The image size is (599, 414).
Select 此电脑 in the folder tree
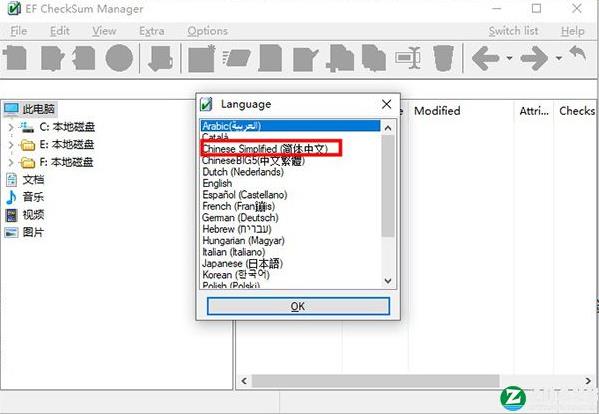(38, 109)
